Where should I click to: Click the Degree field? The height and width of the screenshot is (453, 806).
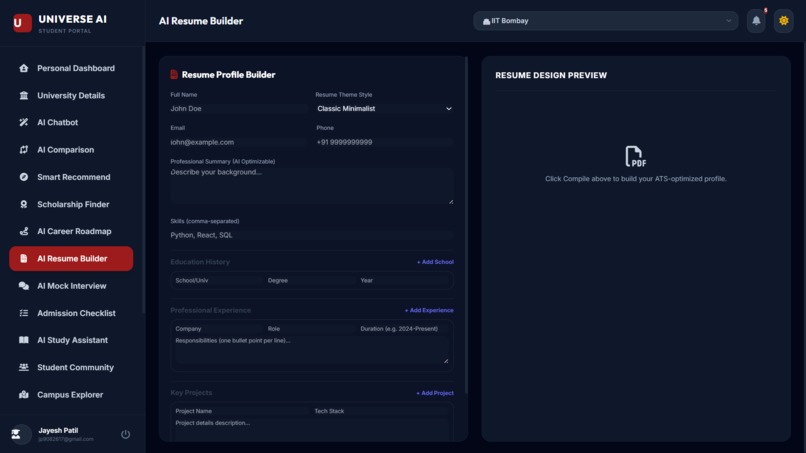[x=310, y=280]
